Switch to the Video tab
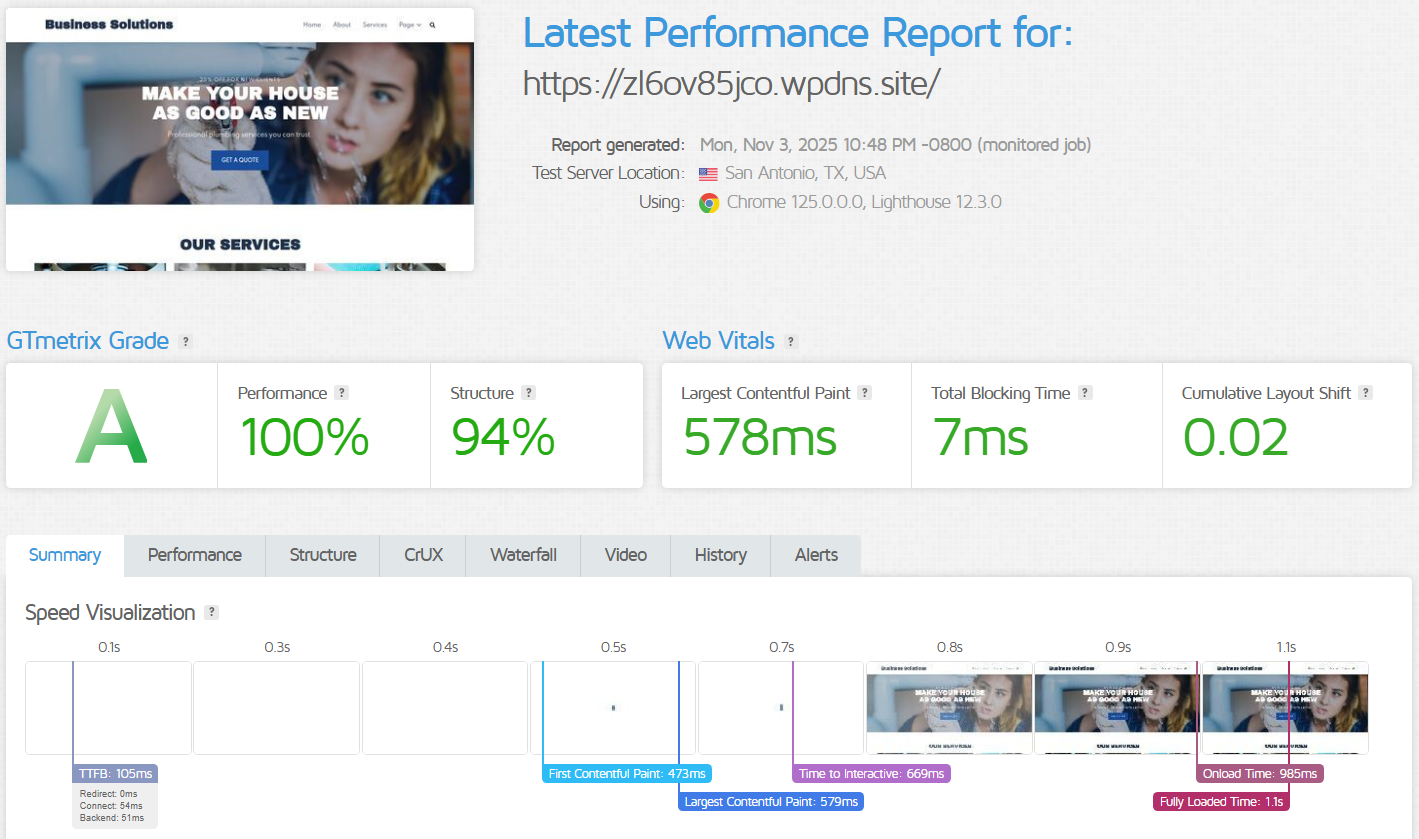This screenshot has height=839, width=1419. tap(625, 555)
